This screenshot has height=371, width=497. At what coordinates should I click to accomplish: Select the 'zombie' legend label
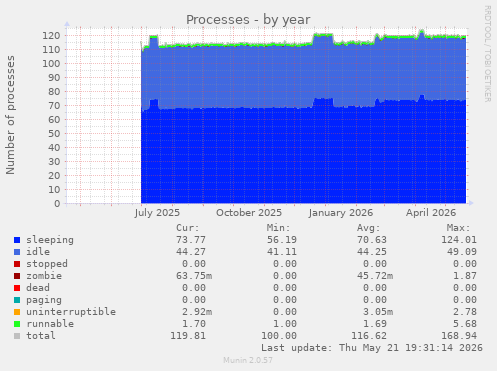point(44,276)
